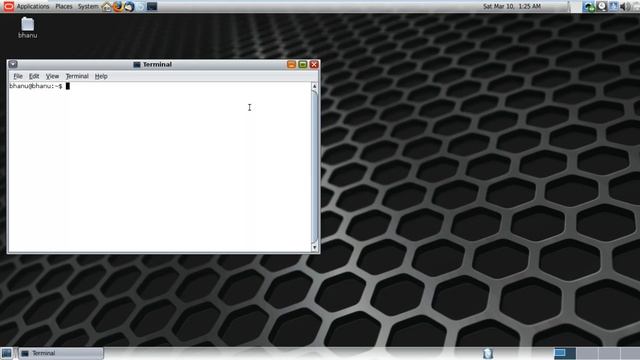Viewport: 640px width, 360px height.
Task: Click the blue notification tray icon
Action: [613, 7]
